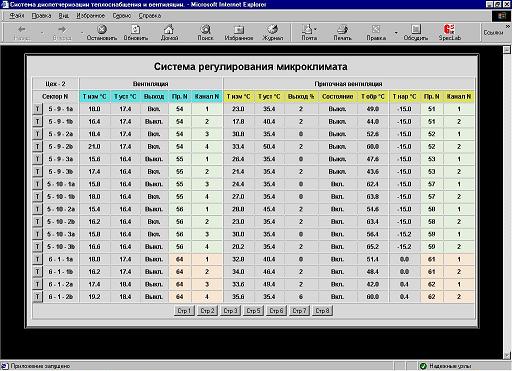Go to home page via Домой icon
Viewport: 512px width, 371px height.
tap(169, 30)
